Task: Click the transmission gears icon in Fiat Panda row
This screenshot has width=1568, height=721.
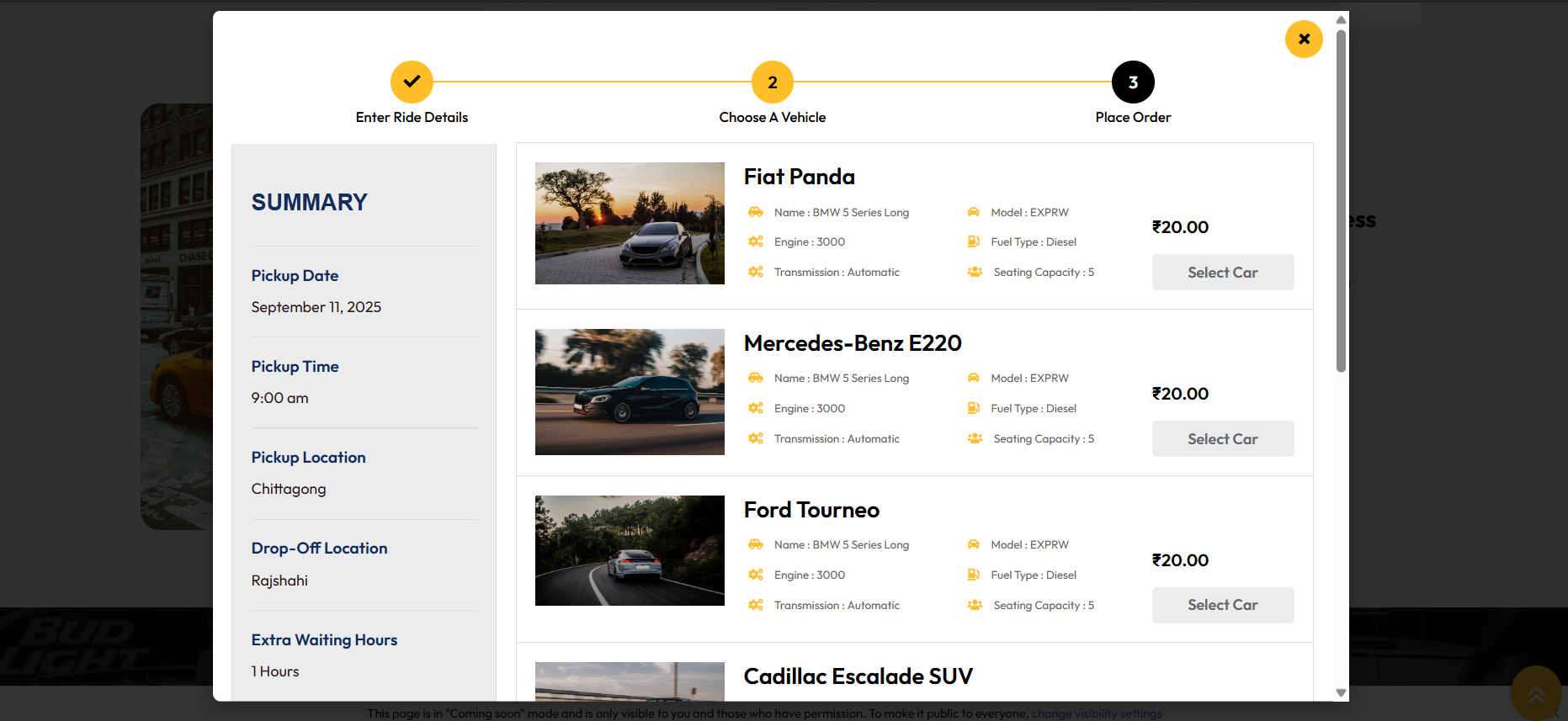Action: coord(756,272)
